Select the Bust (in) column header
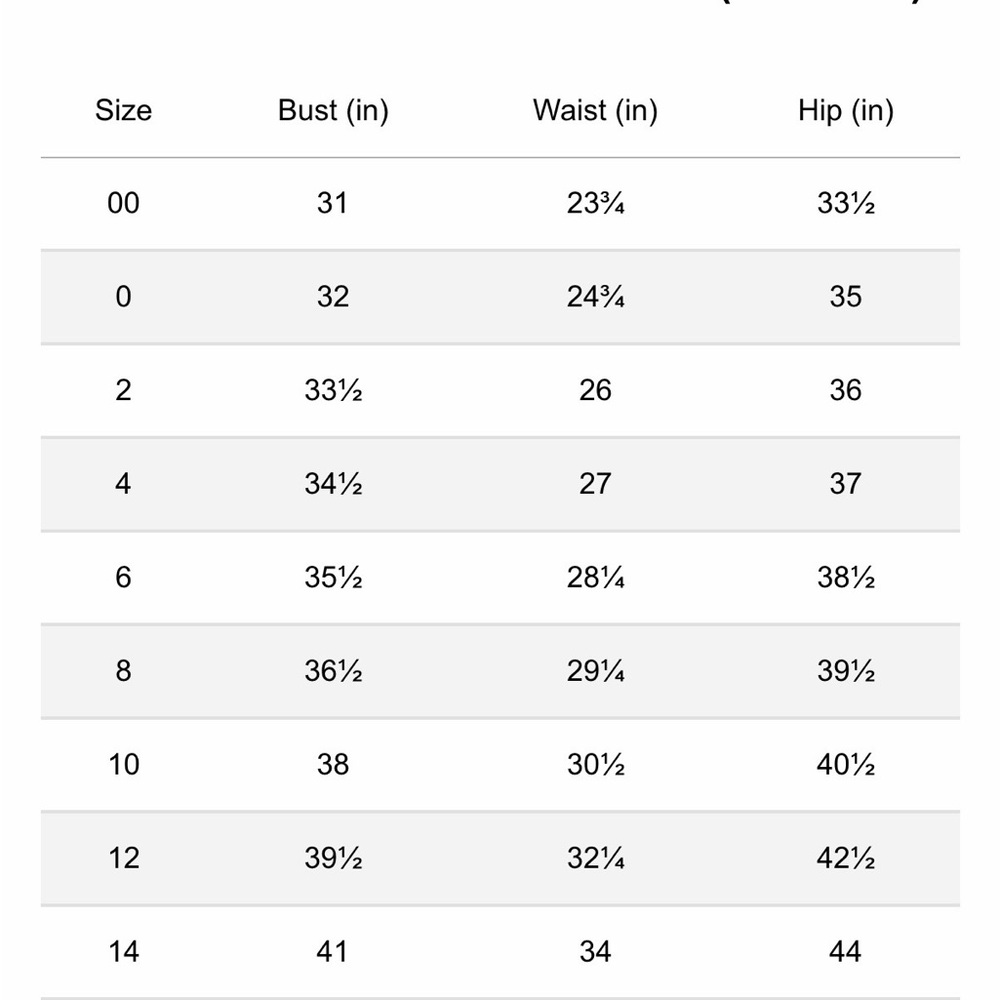 point(333,111)
